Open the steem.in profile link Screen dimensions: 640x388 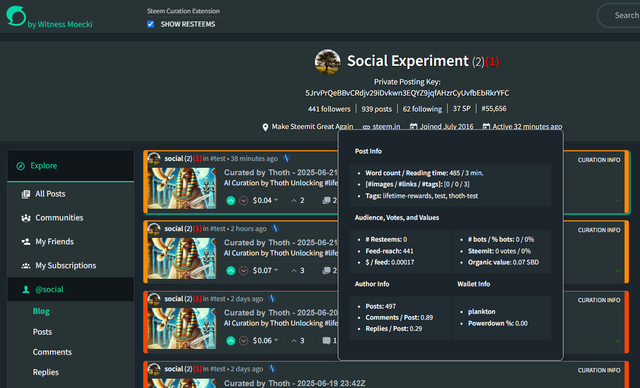pyautogui.click(x=386, y=126)
